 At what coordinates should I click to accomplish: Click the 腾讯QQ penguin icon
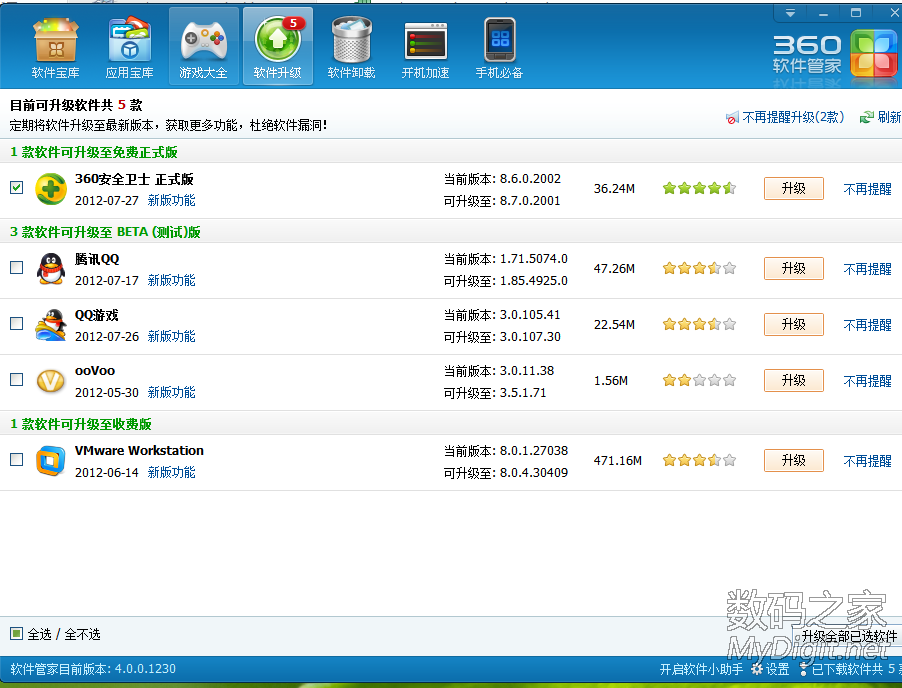[51, 269]
